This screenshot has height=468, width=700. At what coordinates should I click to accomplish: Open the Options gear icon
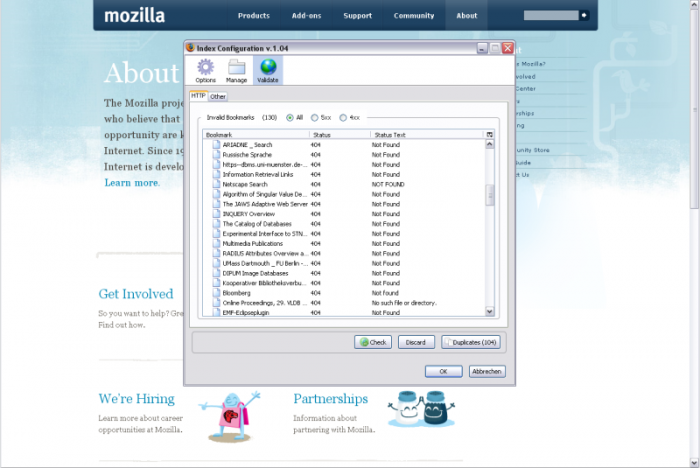point(205,71)
